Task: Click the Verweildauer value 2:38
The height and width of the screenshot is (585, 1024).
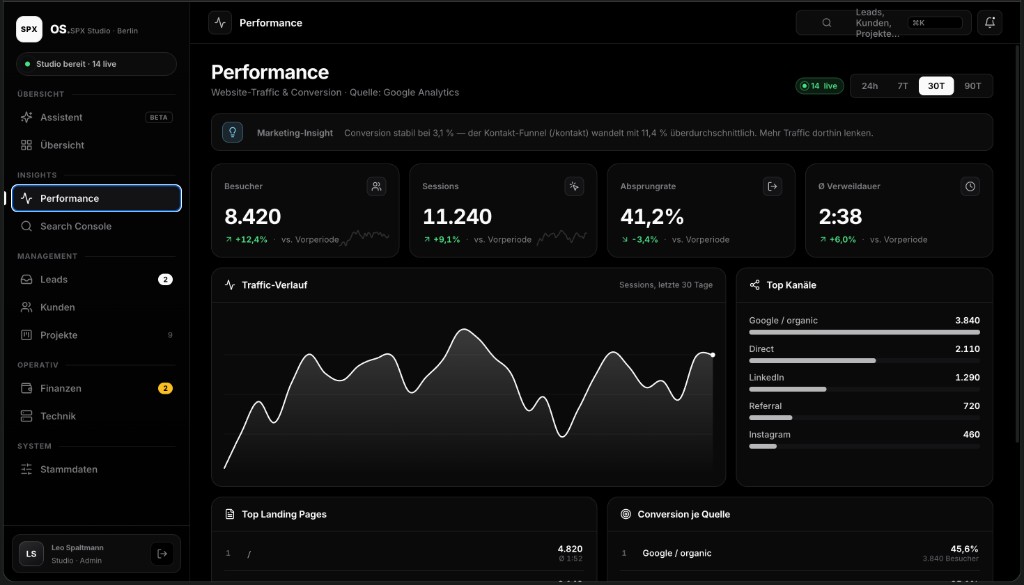Action: [840, 217]
